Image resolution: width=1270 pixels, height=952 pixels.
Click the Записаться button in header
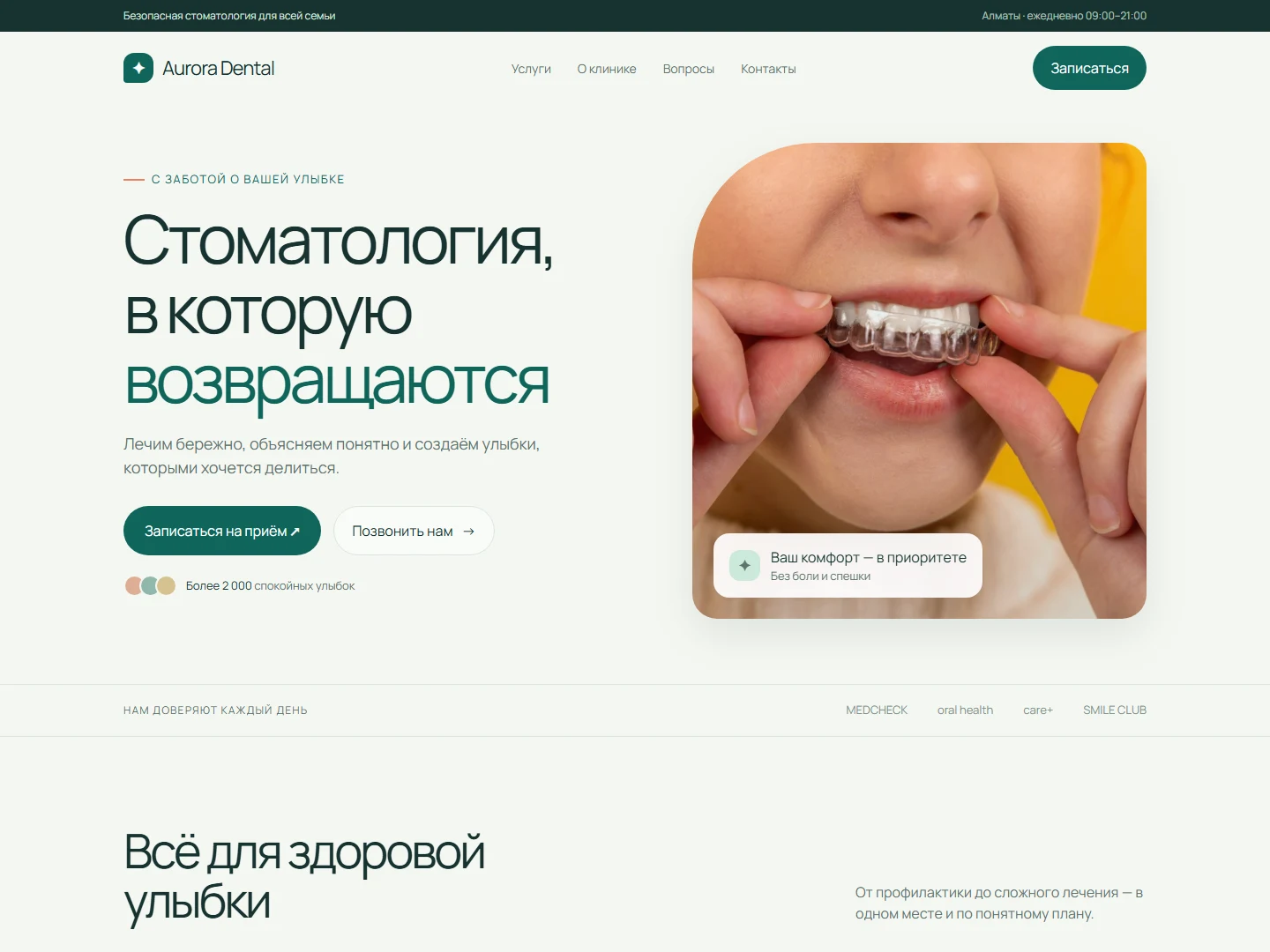point(1089,68)
